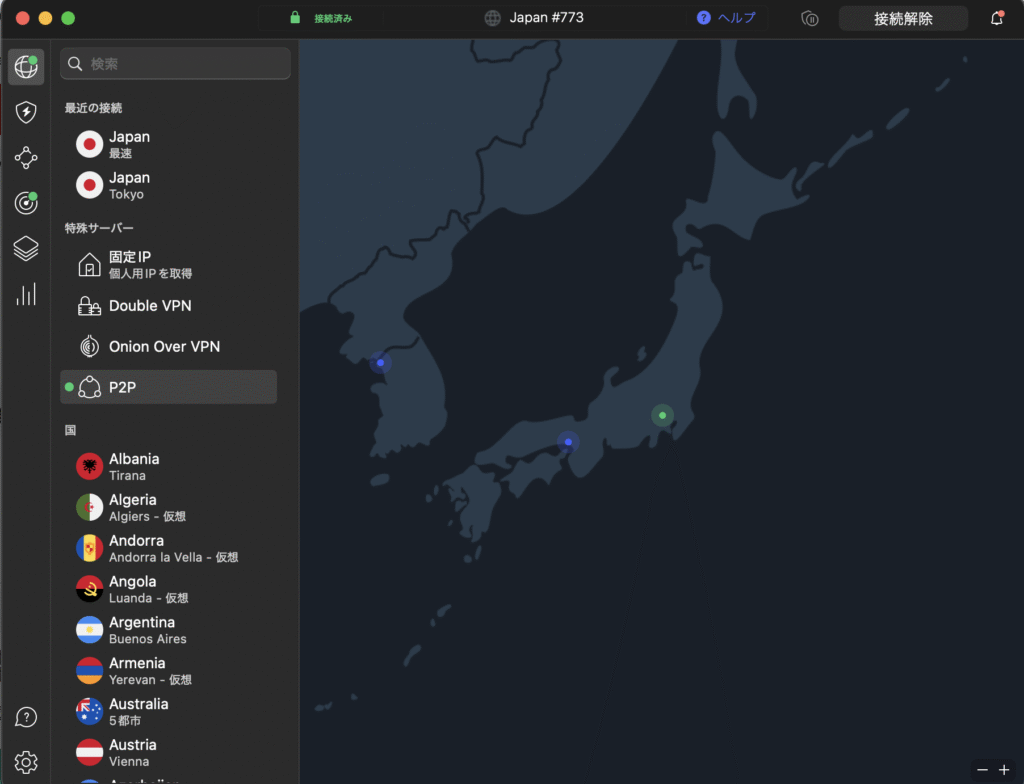
Task: Zoom out the map with minus button
Action: tap(982, 770)
